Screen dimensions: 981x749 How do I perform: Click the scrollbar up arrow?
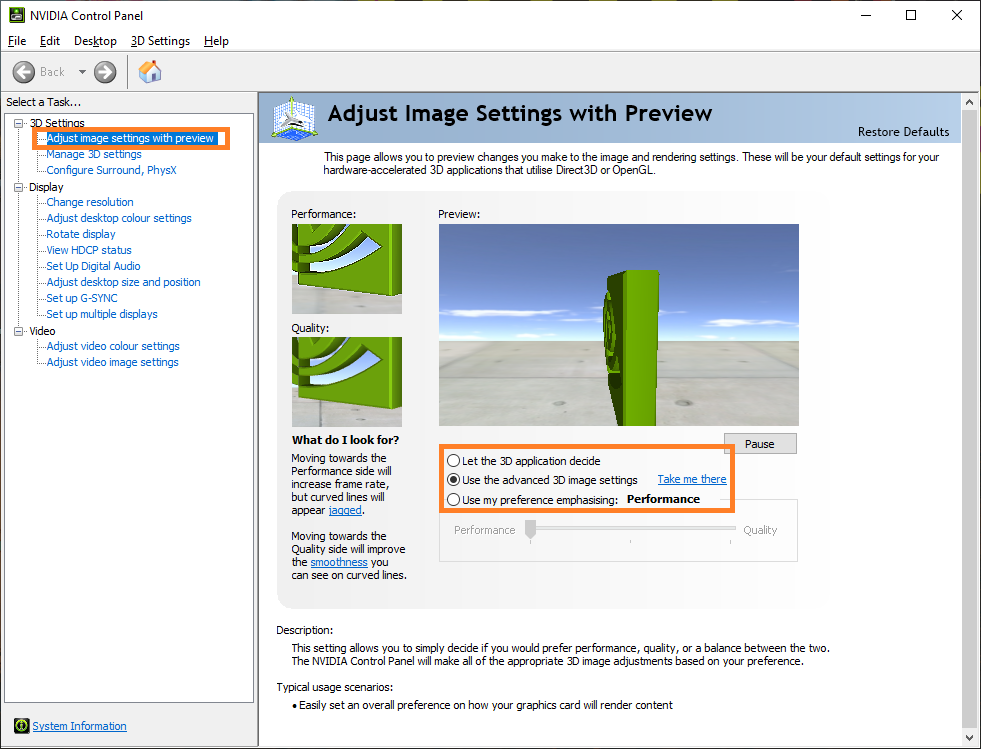pos(970,102)
